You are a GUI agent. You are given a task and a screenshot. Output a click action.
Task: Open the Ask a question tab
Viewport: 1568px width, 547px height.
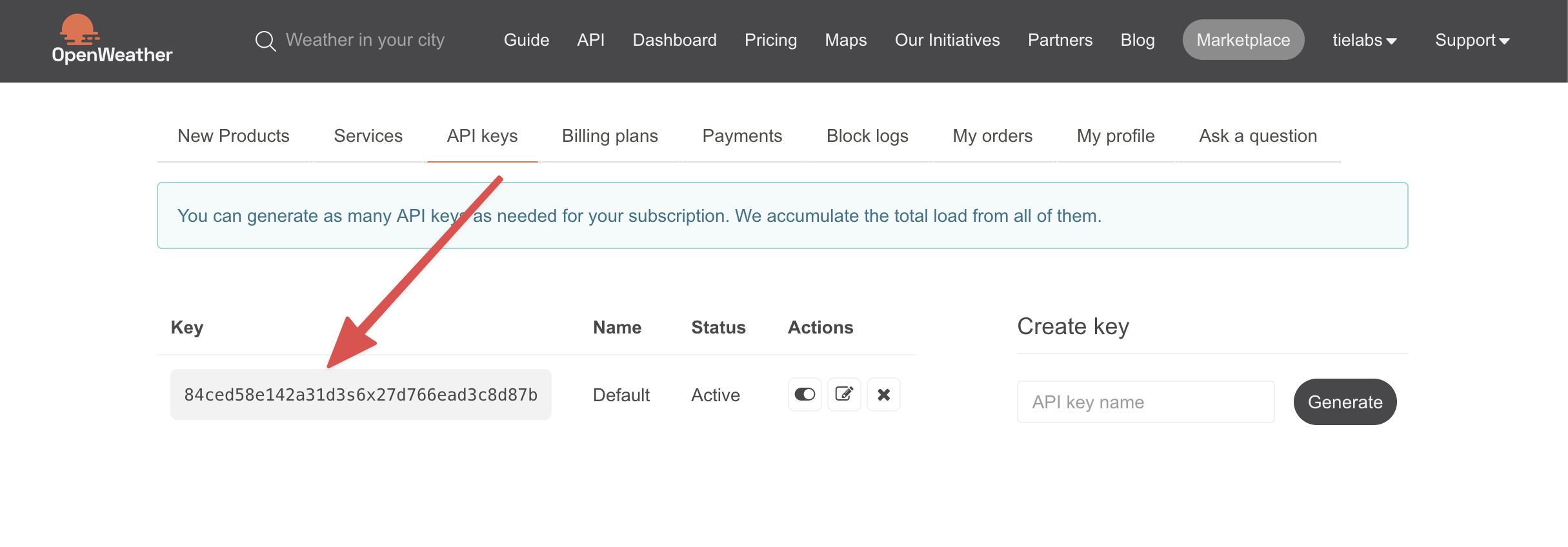(x=1258, y=136)
